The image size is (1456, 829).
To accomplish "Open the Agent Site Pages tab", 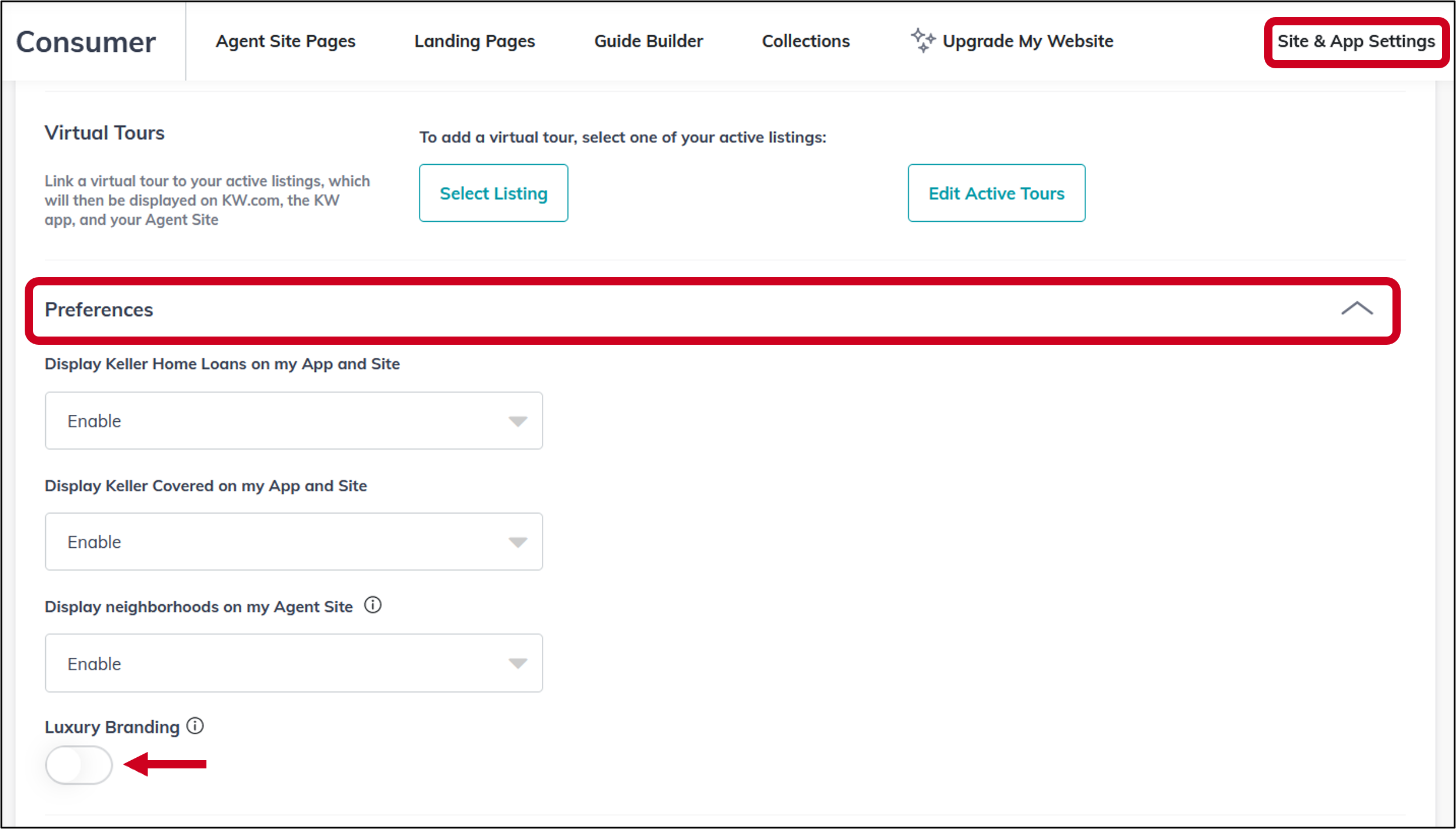I will (x=285, y=41).
